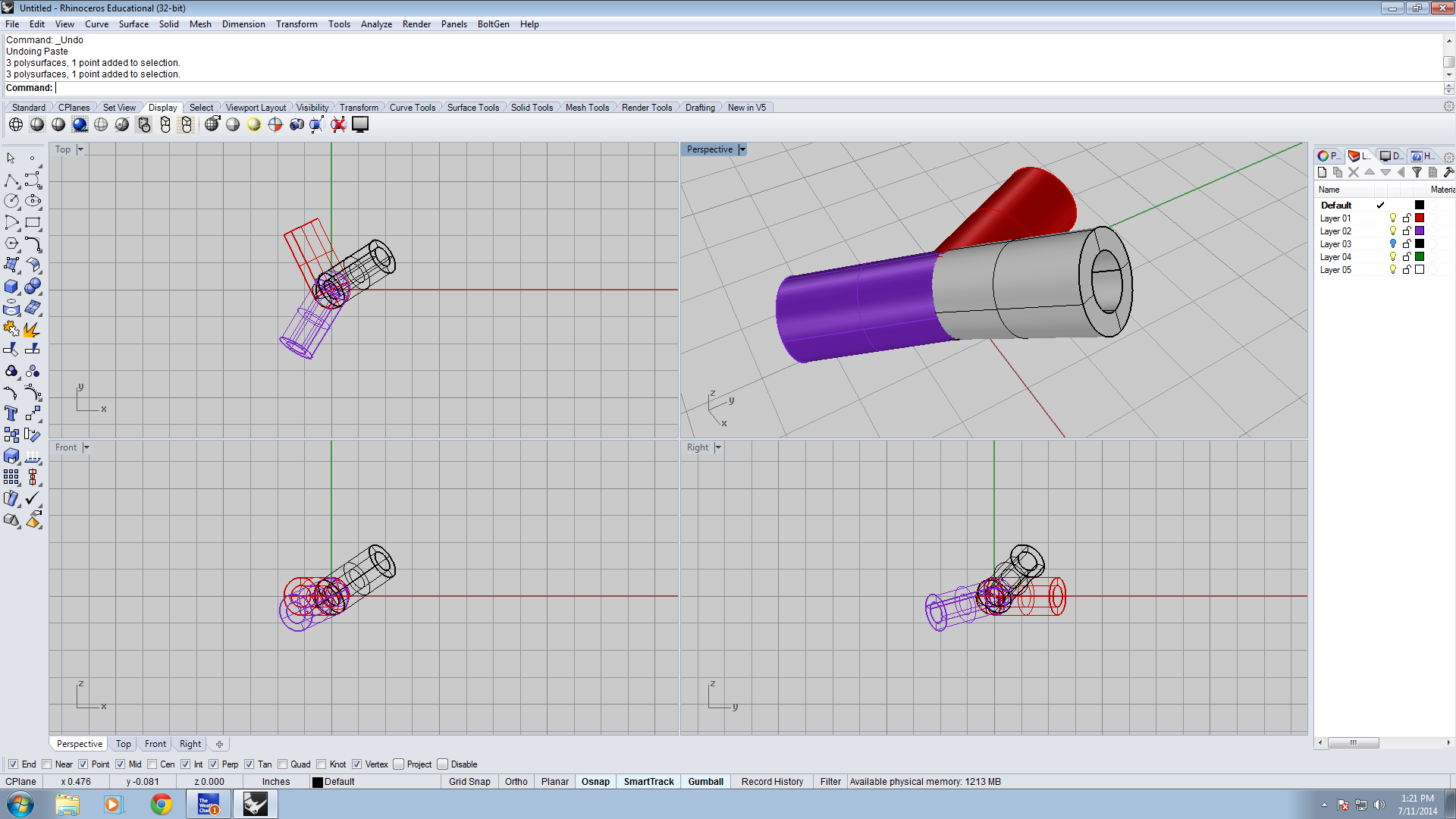The height and width of the screenshot is (819, 1456).
Task: Open the Right viewport dropdown arrow
Action: click(718, 447)
